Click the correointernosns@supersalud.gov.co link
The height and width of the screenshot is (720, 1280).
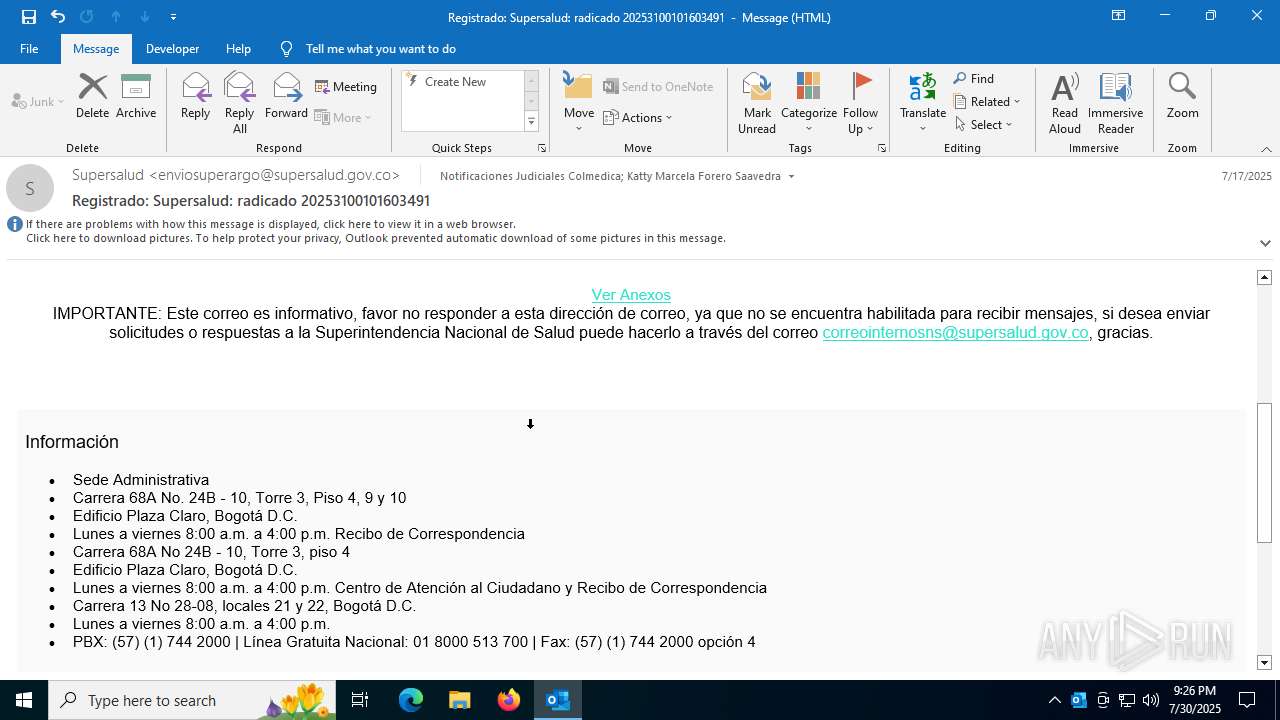(955, 333)
